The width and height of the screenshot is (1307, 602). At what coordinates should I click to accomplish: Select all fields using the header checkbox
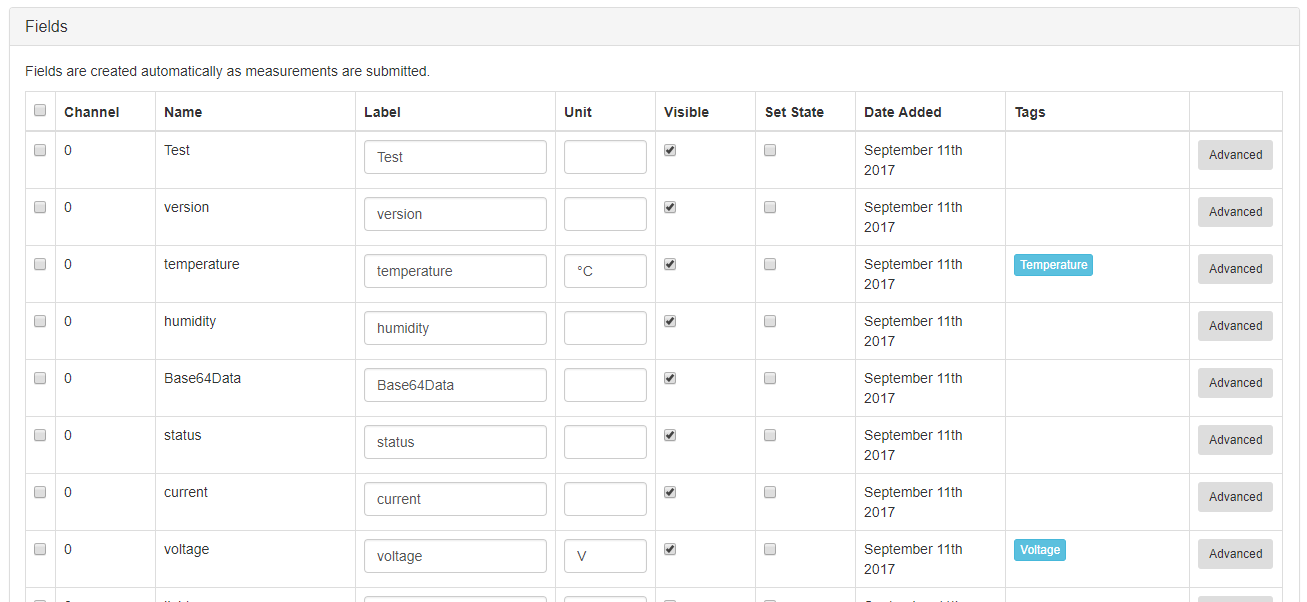tap(39, 110)
